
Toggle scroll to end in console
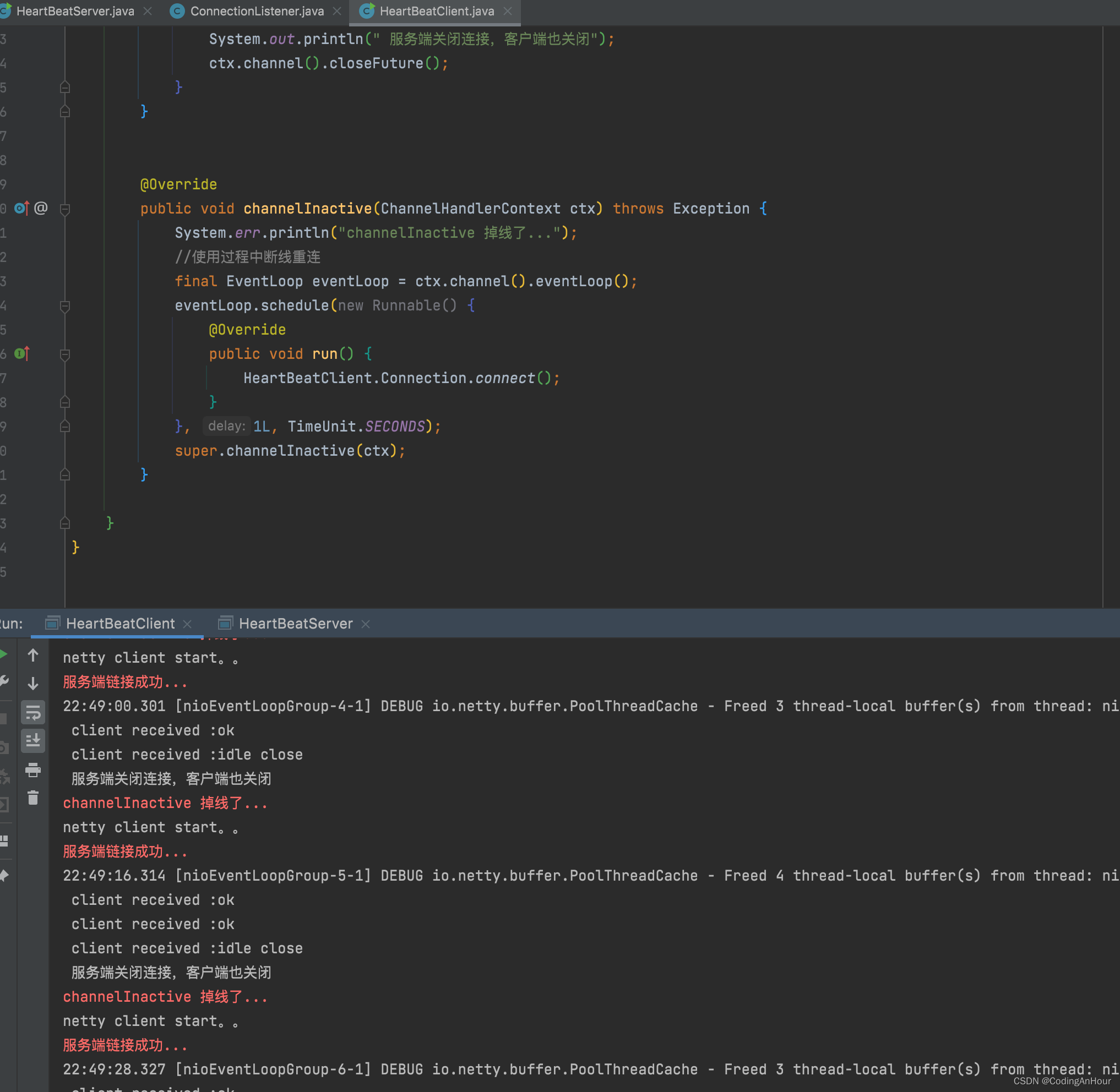(x=32, y=740)
